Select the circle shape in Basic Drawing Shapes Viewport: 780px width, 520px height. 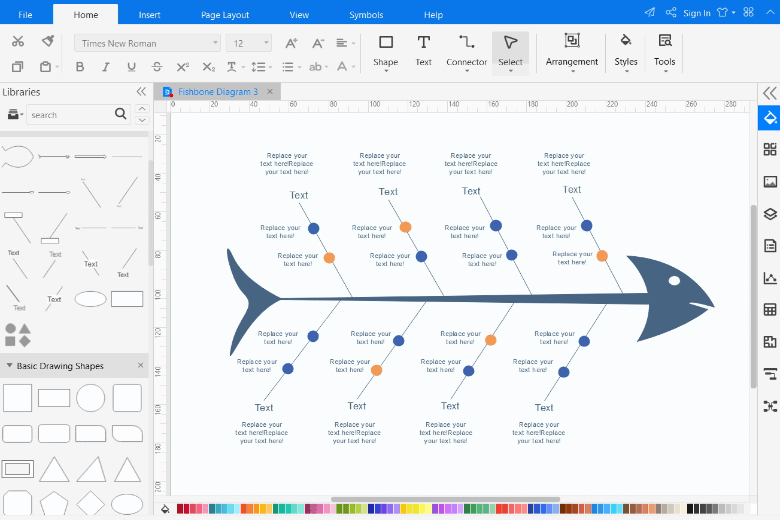91,398
